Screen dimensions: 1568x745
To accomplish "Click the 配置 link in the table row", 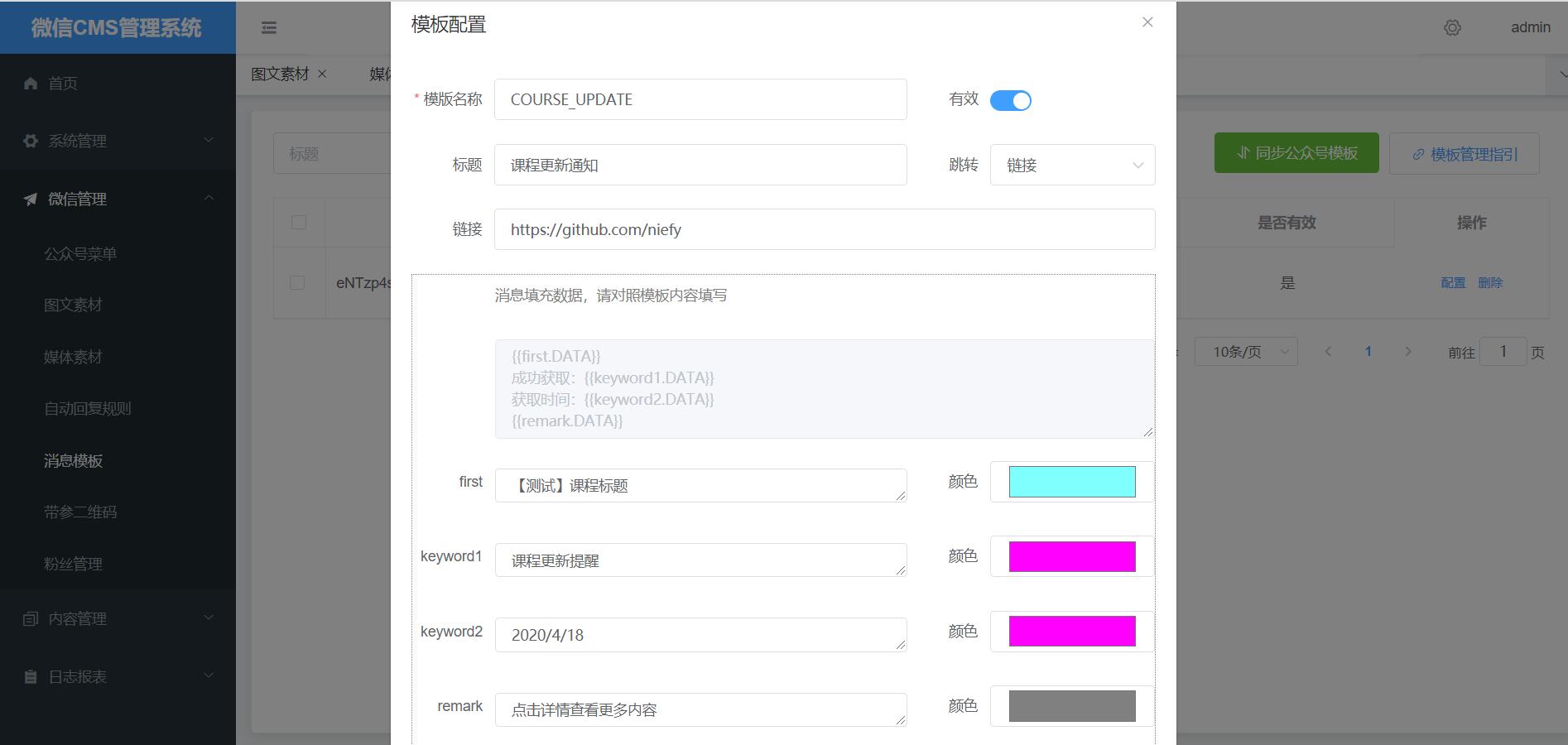I will pyautogui.click(x=1453, y=282).
